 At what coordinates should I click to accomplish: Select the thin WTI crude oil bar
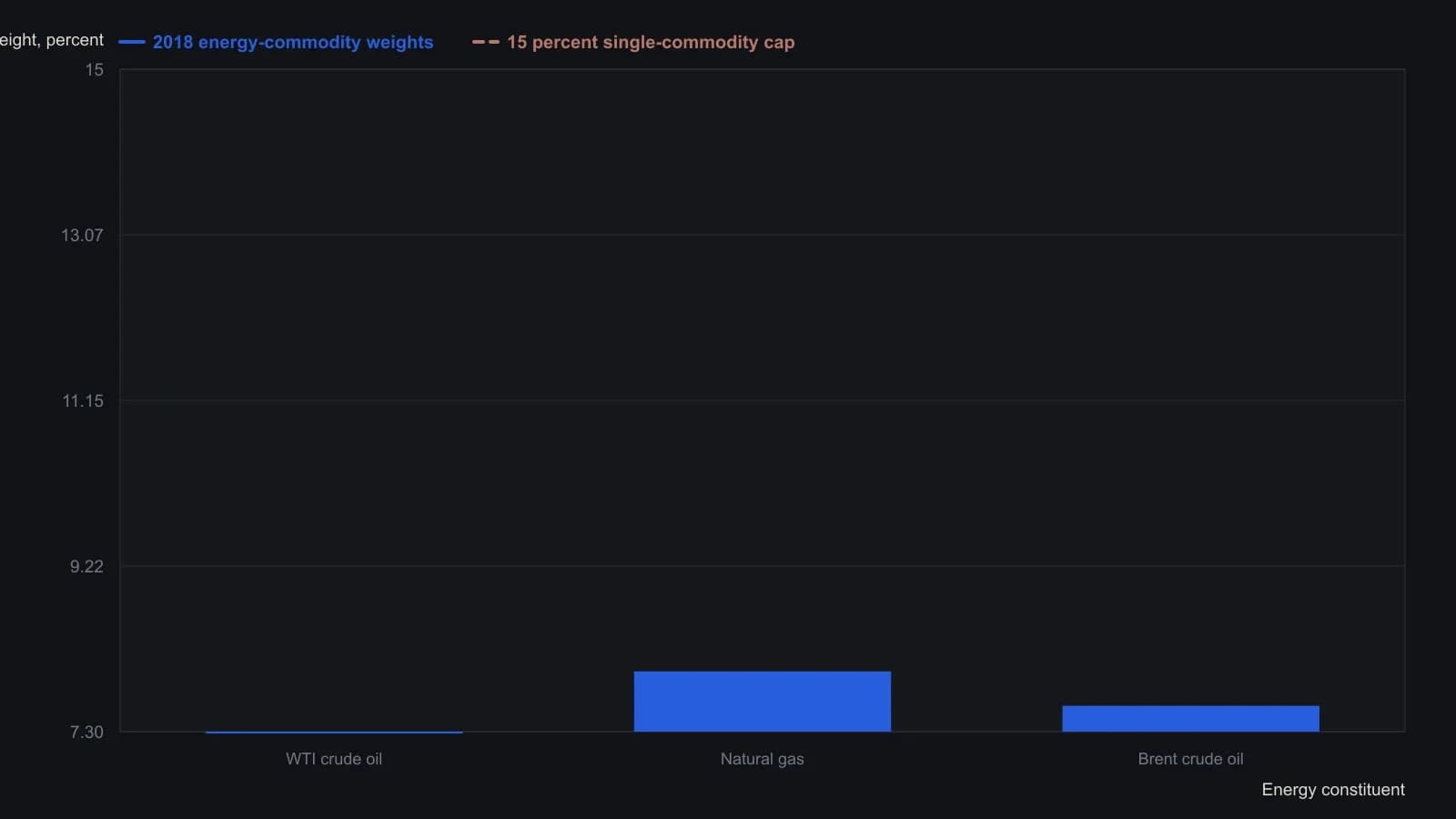[x=334, y=732]
